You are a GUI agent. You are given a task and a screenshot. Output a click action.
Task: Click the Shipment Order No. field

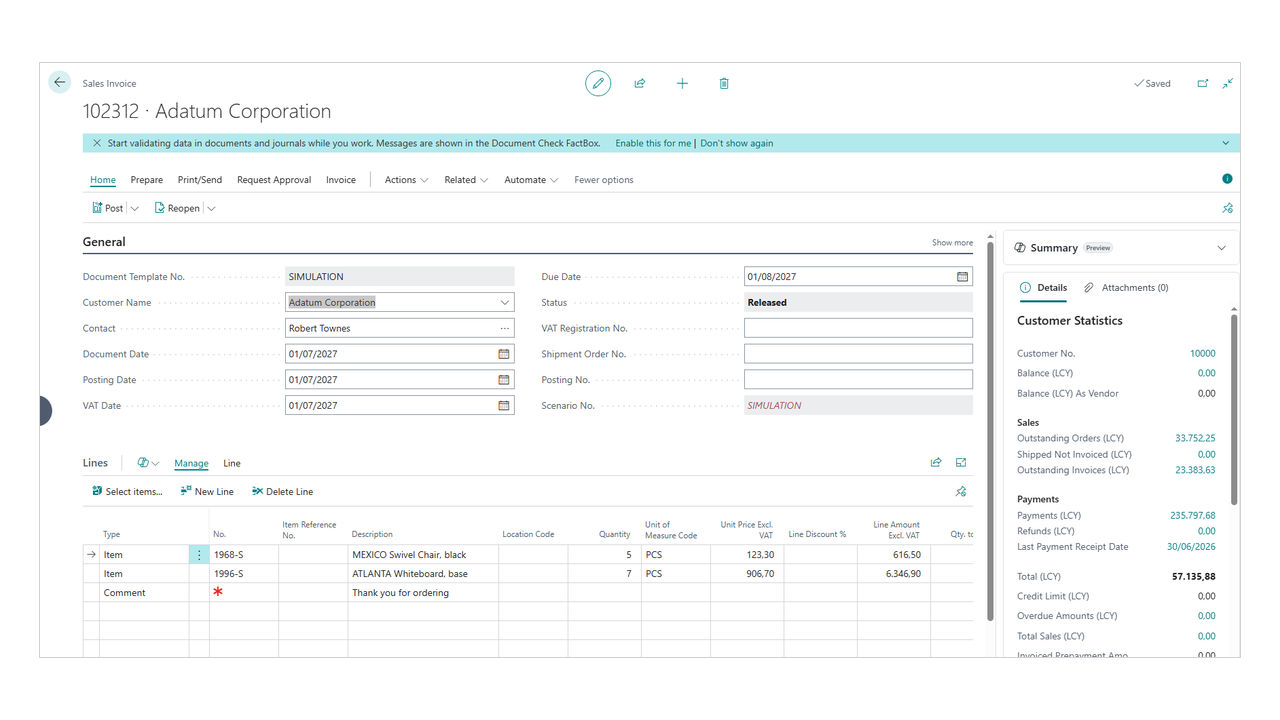click(858, 354)
